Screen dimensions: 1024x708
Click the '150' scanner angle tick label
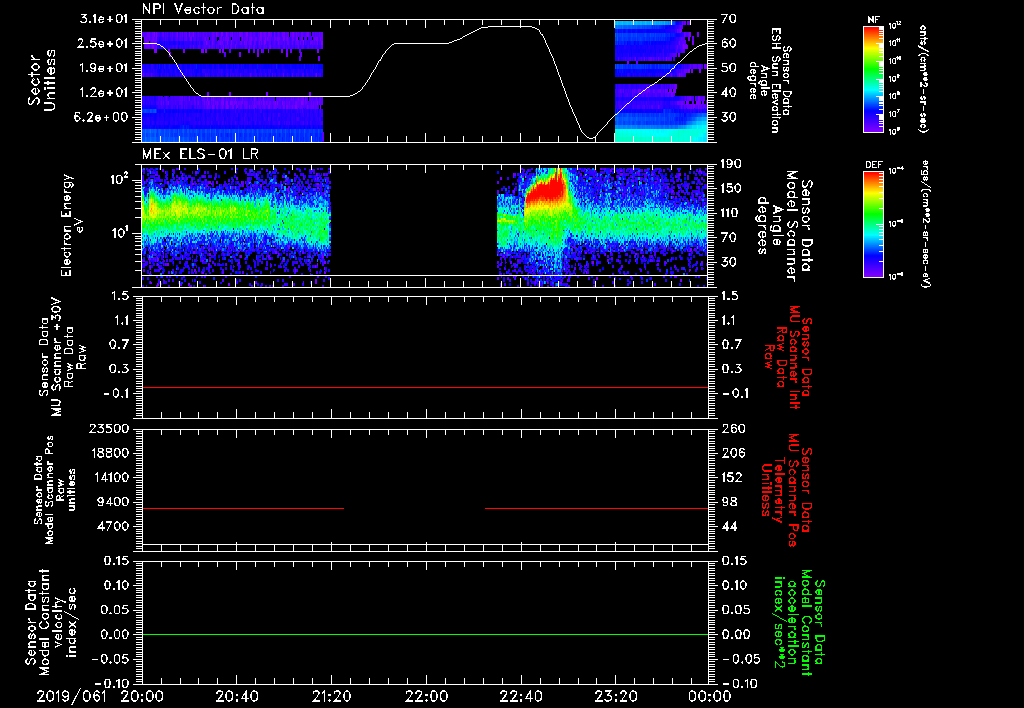(x=733, y=188)
